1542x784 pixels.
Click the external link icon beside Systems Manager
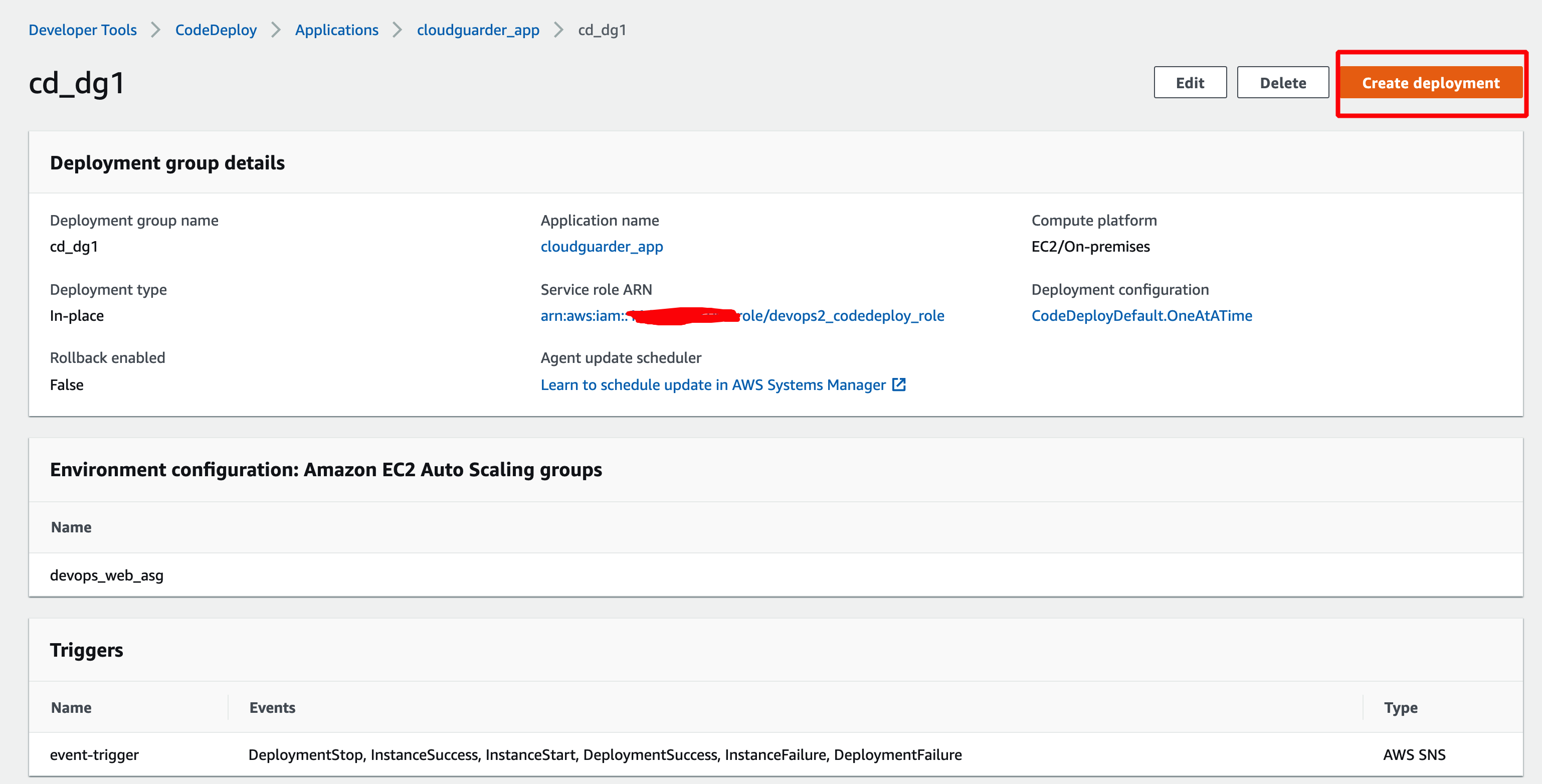tap(898, 384)
